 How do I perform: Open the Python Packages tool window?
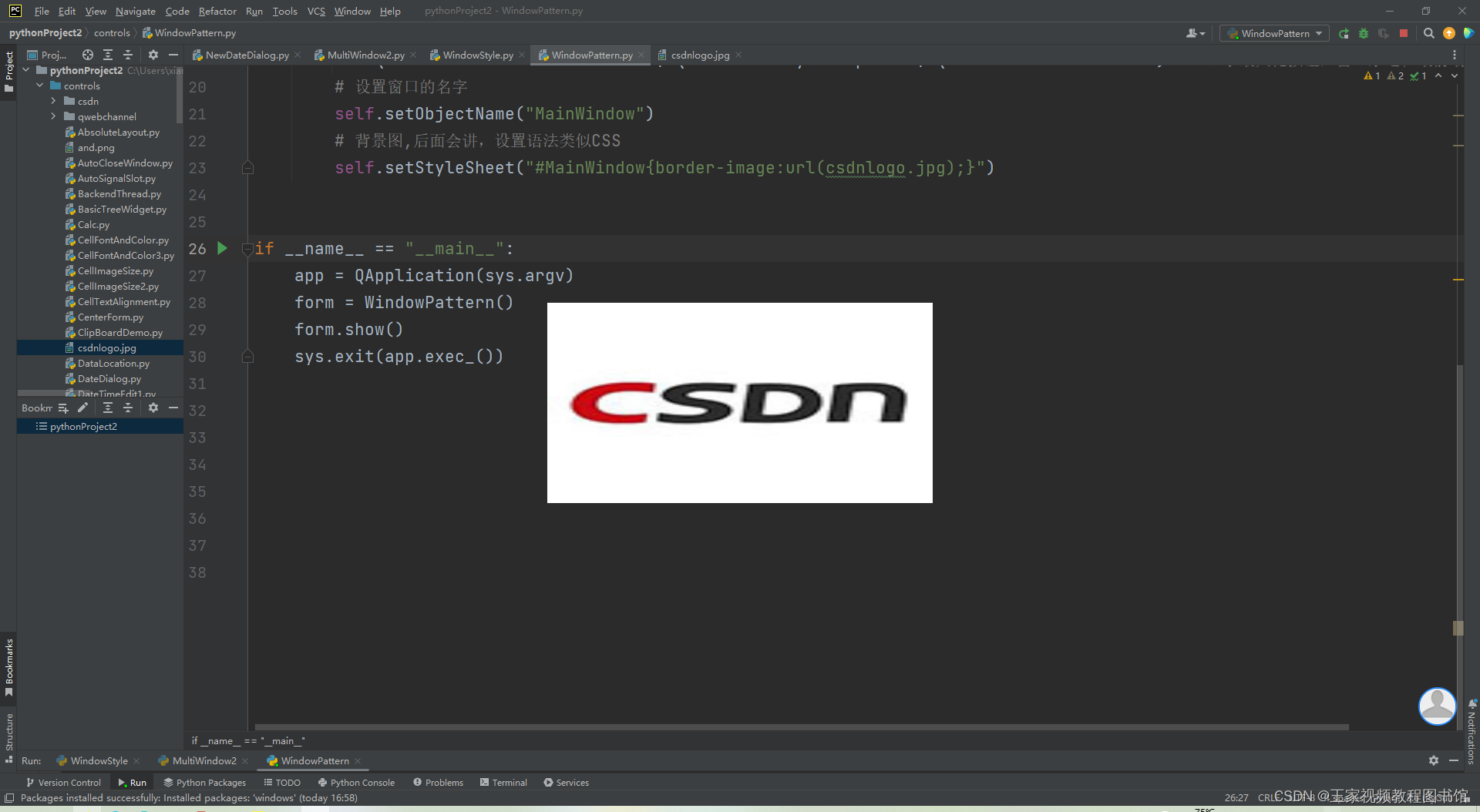point(204,782)
